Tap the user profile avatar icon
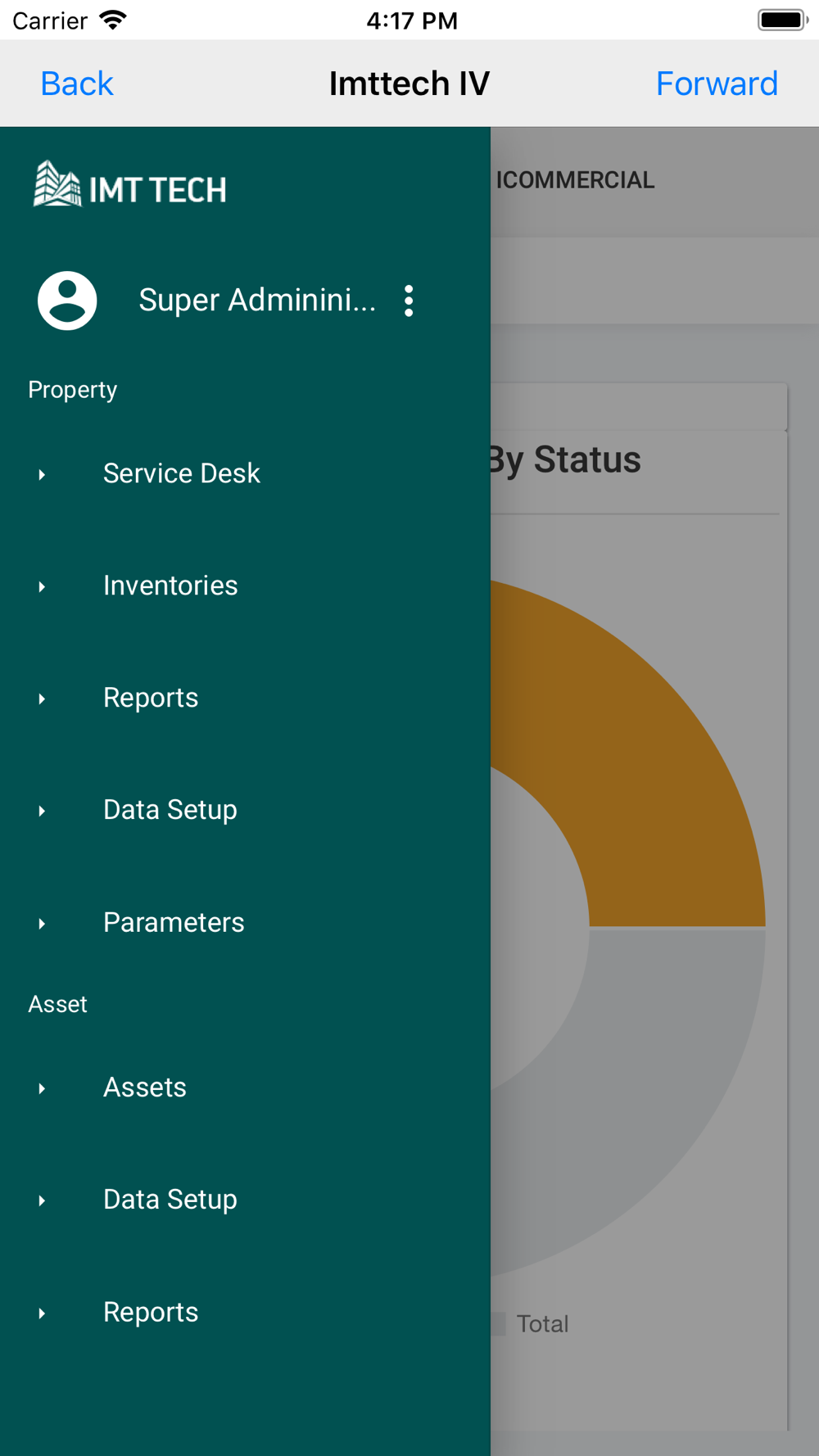This screenshot has width=819, height=1456. (67, 301)
